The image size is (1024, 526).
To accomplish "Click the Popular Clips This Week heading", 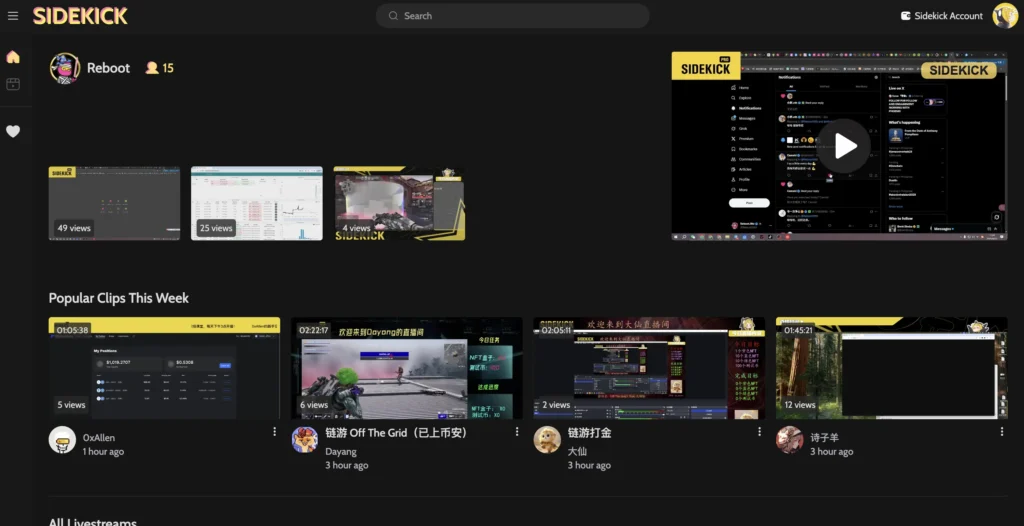I will (119, 298).
